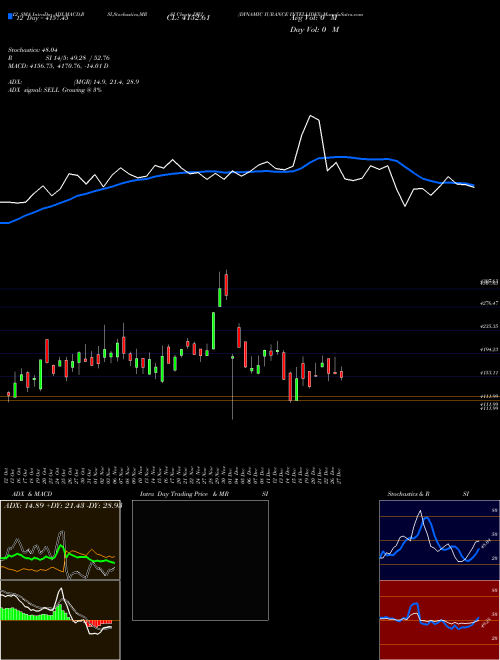This screenshot has height=660, width=500.
Task: Click the 'SI 14/3: 49.28 / 52.76' readout
Action: pyautogui.click(x=78, y=58)
